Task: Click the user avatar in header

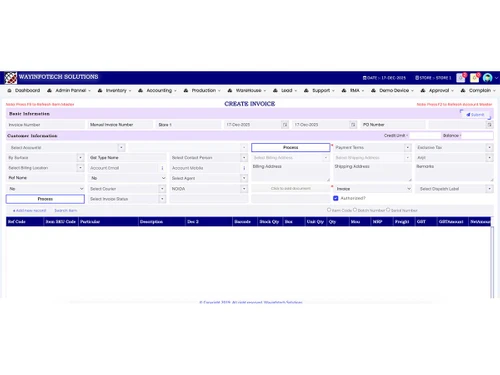Action: pyautogui.click(x=487, y=78)
